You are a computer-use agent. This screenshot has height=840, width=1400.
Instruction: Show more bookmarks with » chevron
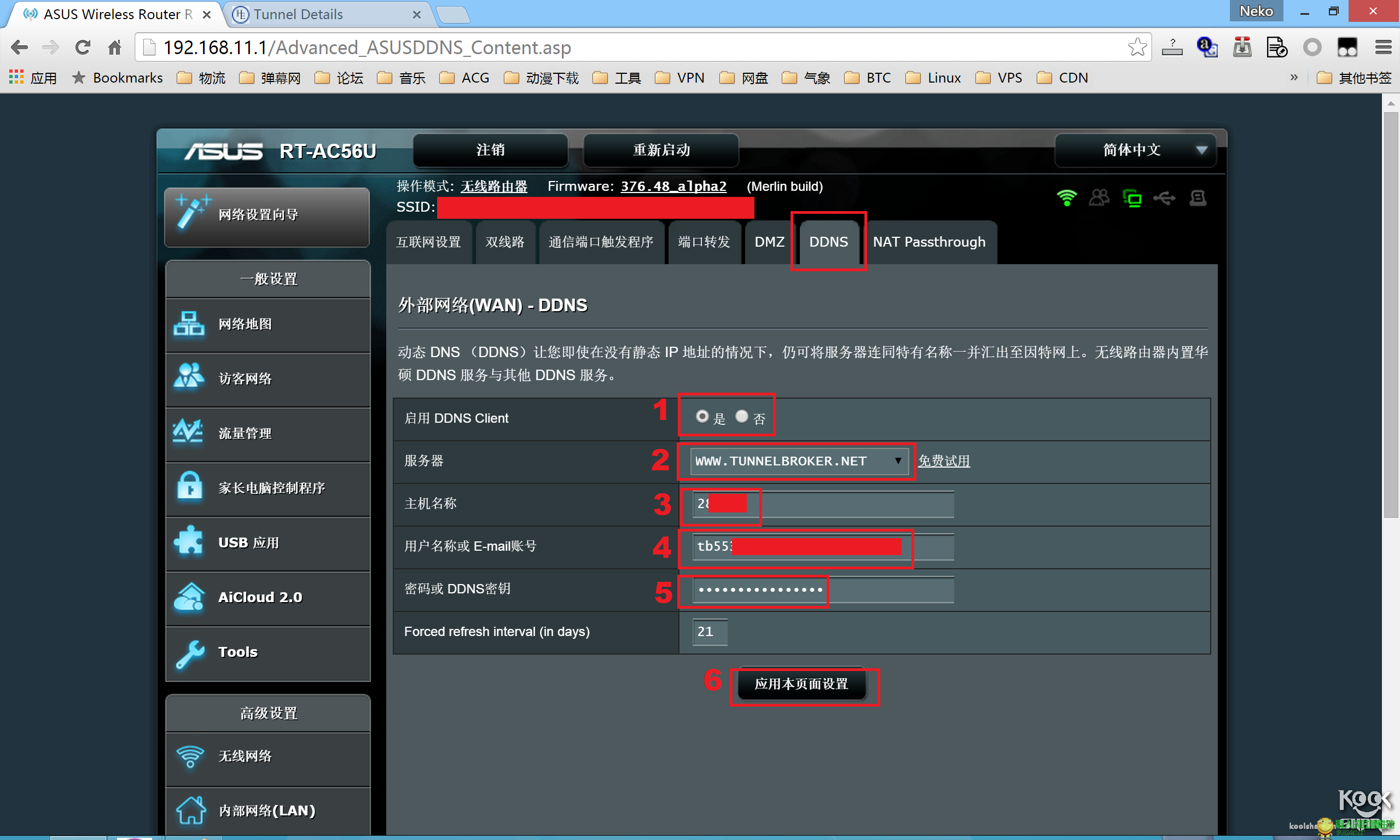pos(1293,77)
